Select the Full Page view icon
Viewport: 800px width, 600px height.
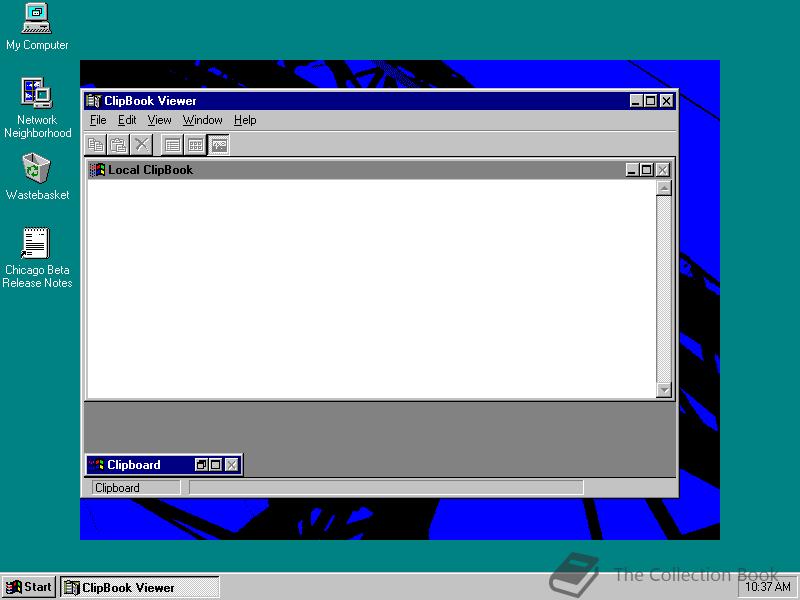(218, 145)
